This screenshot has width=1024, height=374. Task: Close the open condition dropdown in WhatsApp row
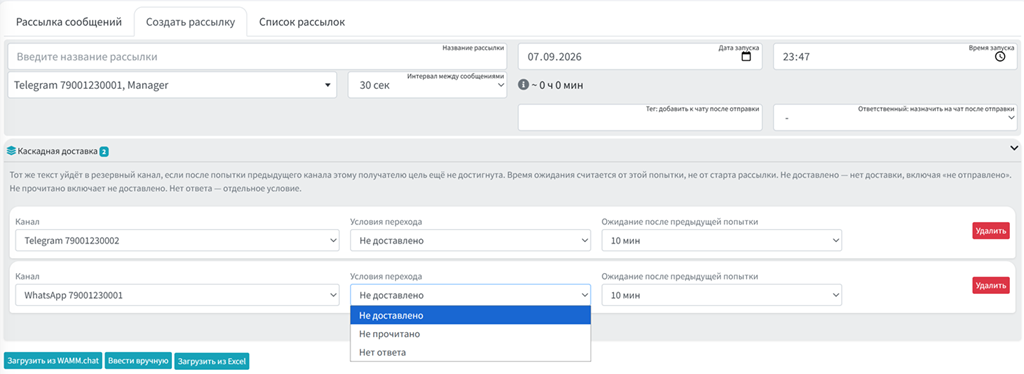470,295
